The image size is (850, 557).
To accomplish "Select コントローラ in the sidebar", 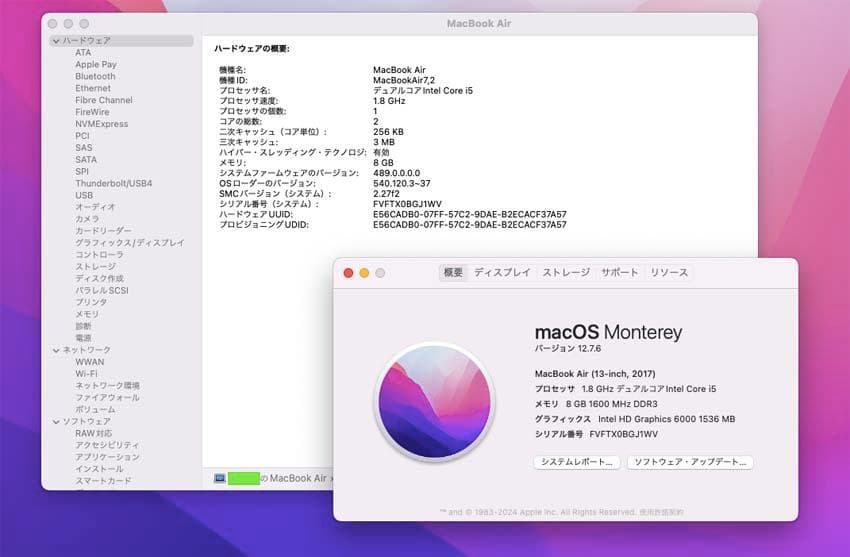I will point(99,255).
